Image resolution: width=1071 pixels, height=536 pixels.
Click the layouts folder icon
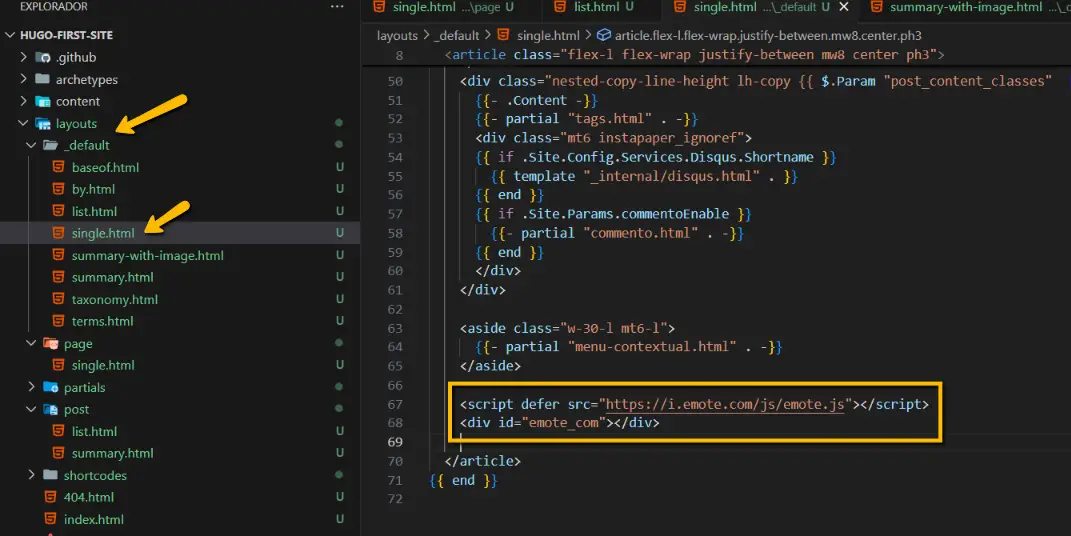[43, 124]
